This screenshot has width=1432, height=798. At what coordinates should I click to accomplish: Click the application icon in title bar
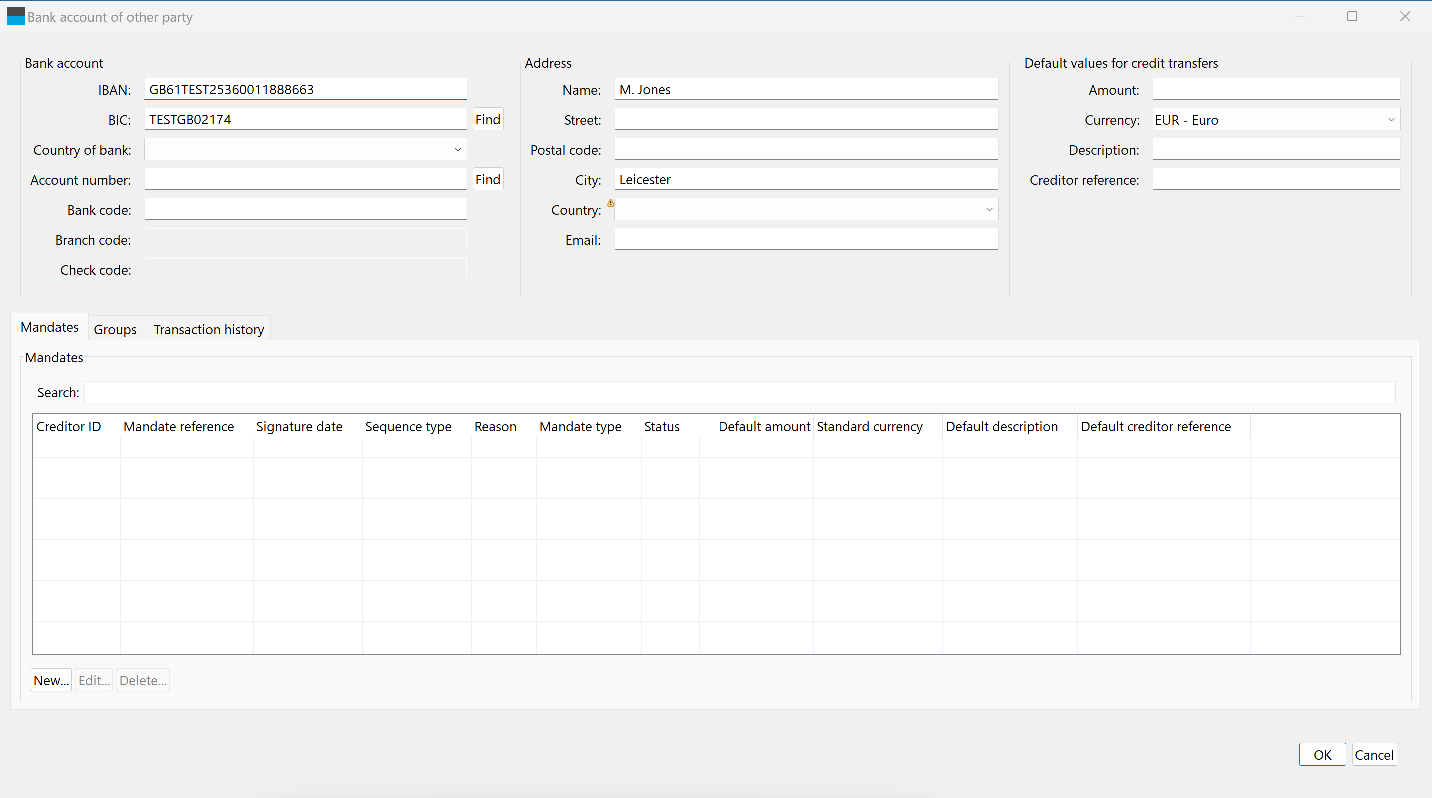pyautogui.click(x=16, y=17)
